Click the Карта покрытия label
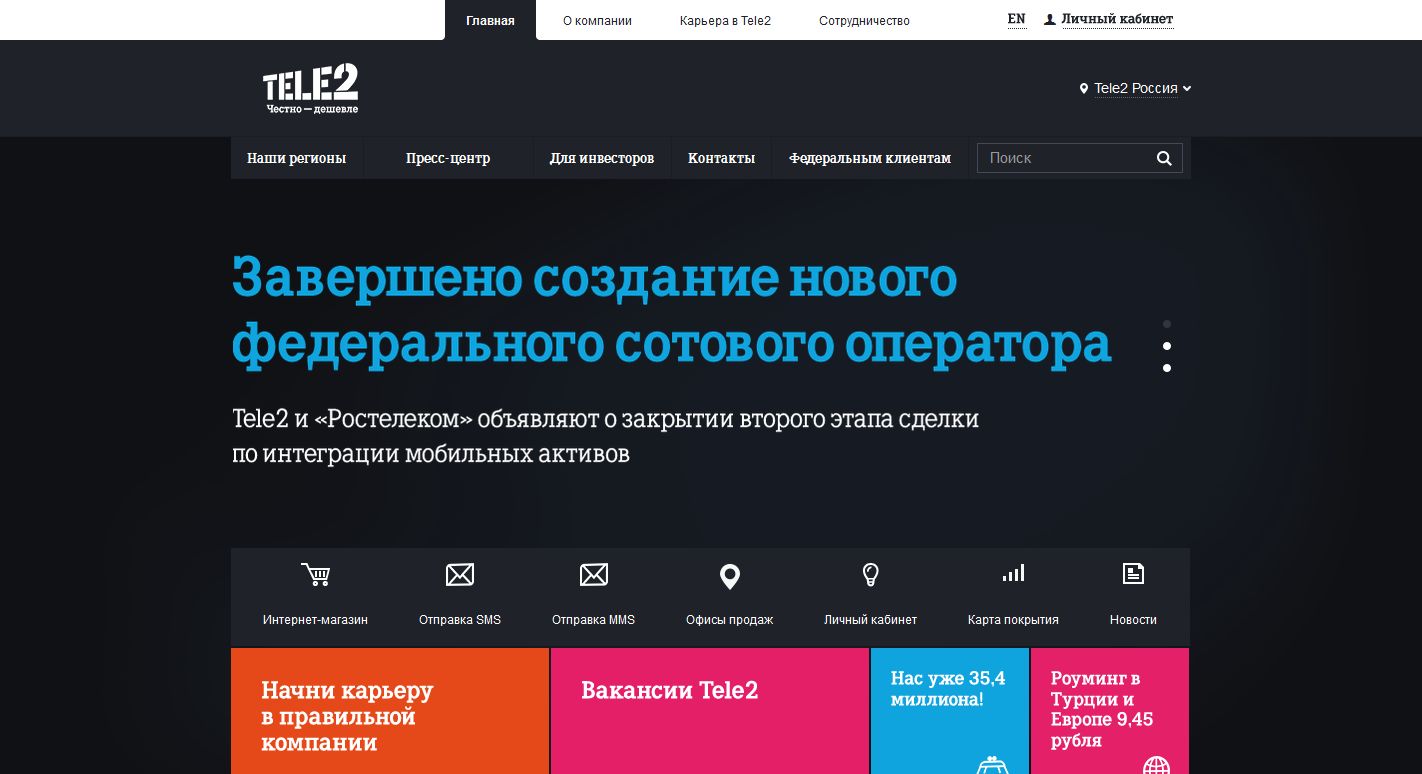 (1013, 620)
